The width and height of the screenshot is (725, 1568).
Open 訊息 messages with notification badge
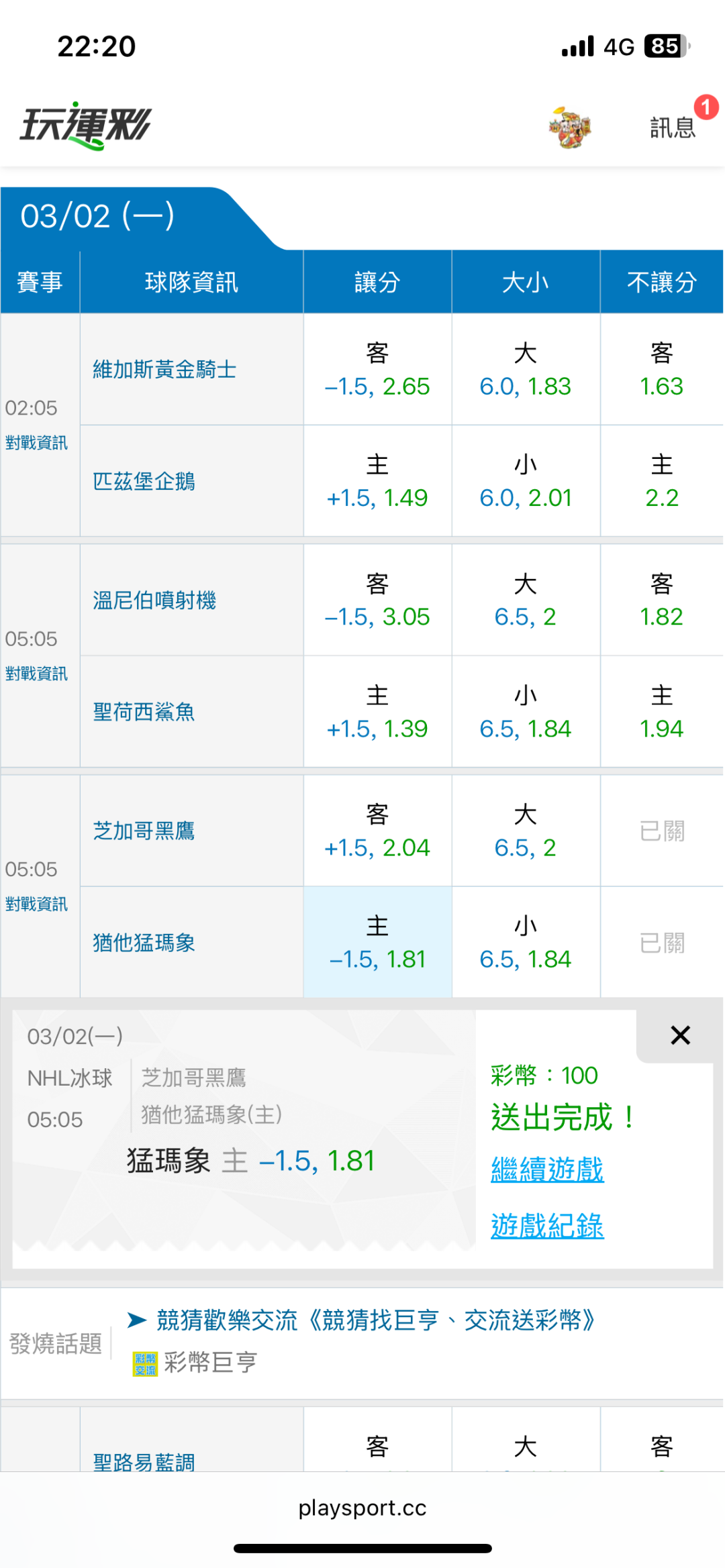[x=673, y=126]
